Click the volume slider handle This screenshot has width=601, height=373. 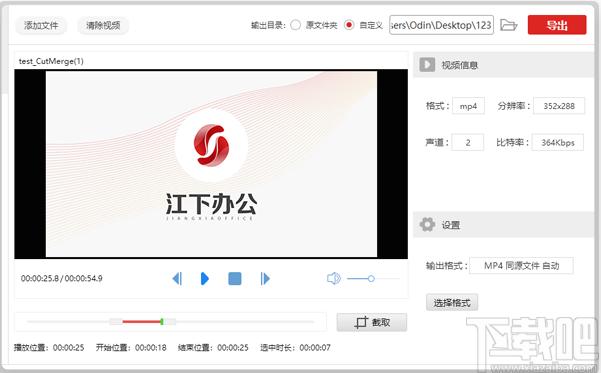(x=371, y=279)
